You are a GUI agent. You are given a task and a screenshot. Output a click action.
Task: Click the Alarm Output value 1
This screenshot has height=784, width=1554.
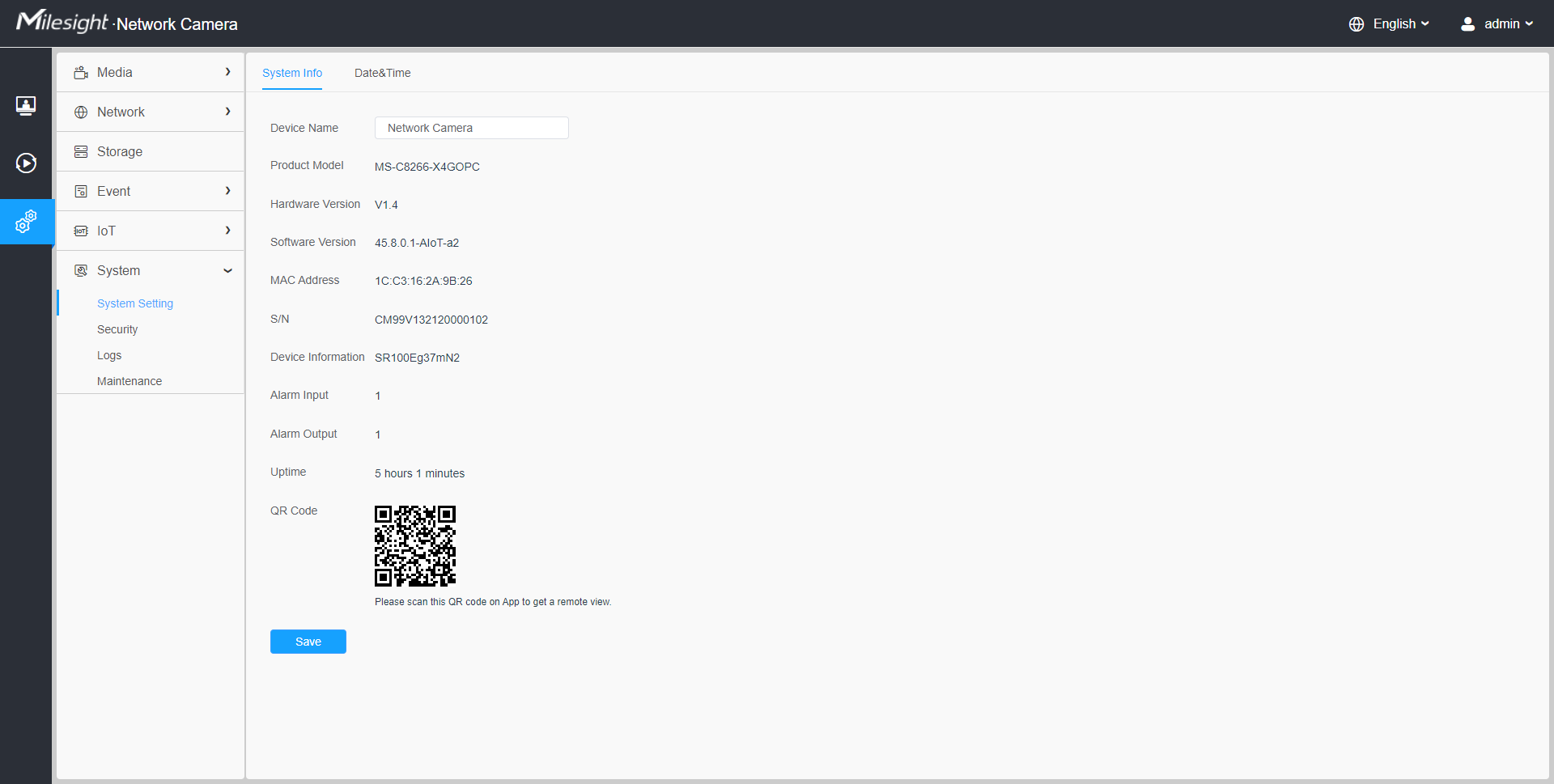coord(378,434)
